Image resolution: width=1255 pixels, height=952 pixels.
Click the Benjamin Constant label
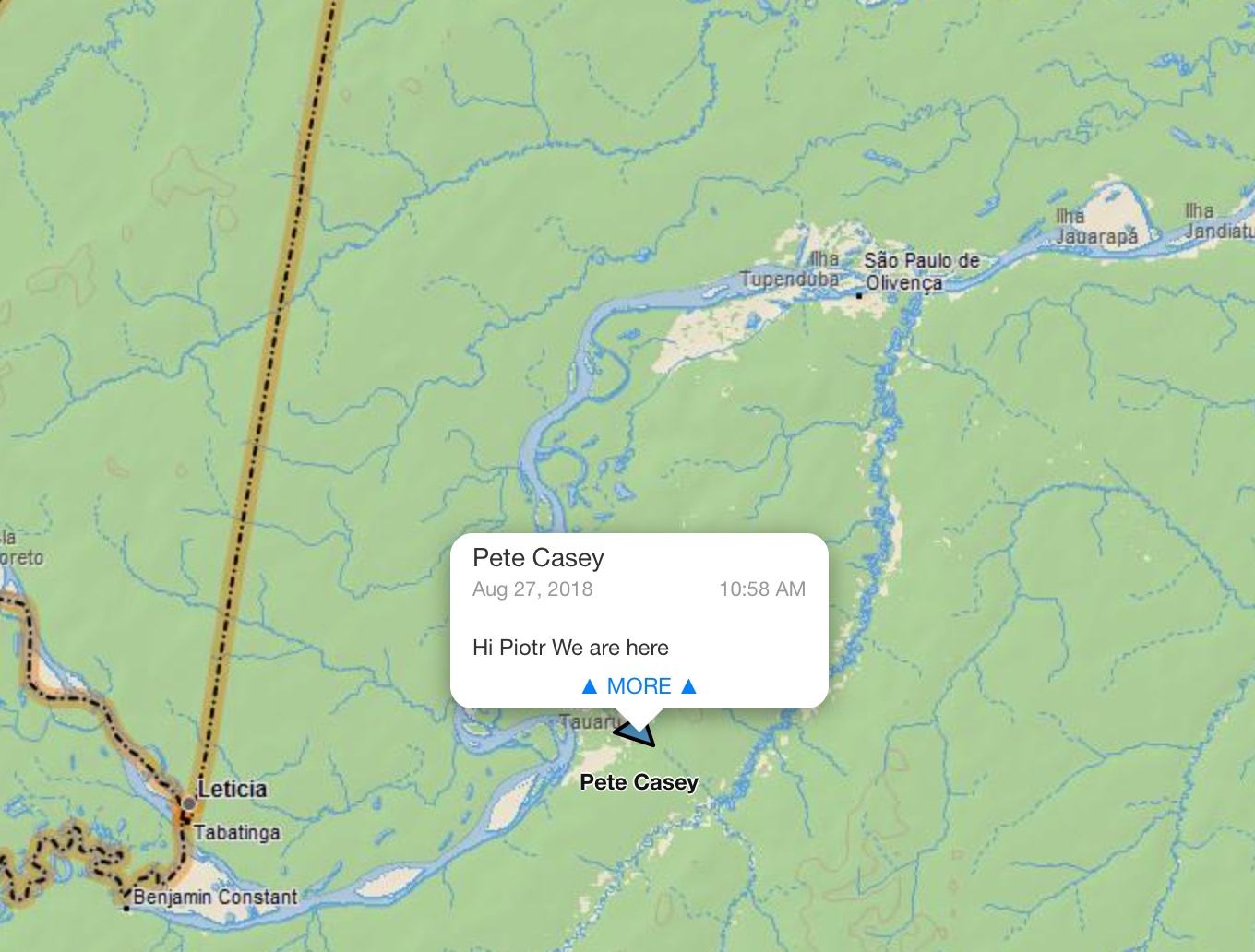216,897
